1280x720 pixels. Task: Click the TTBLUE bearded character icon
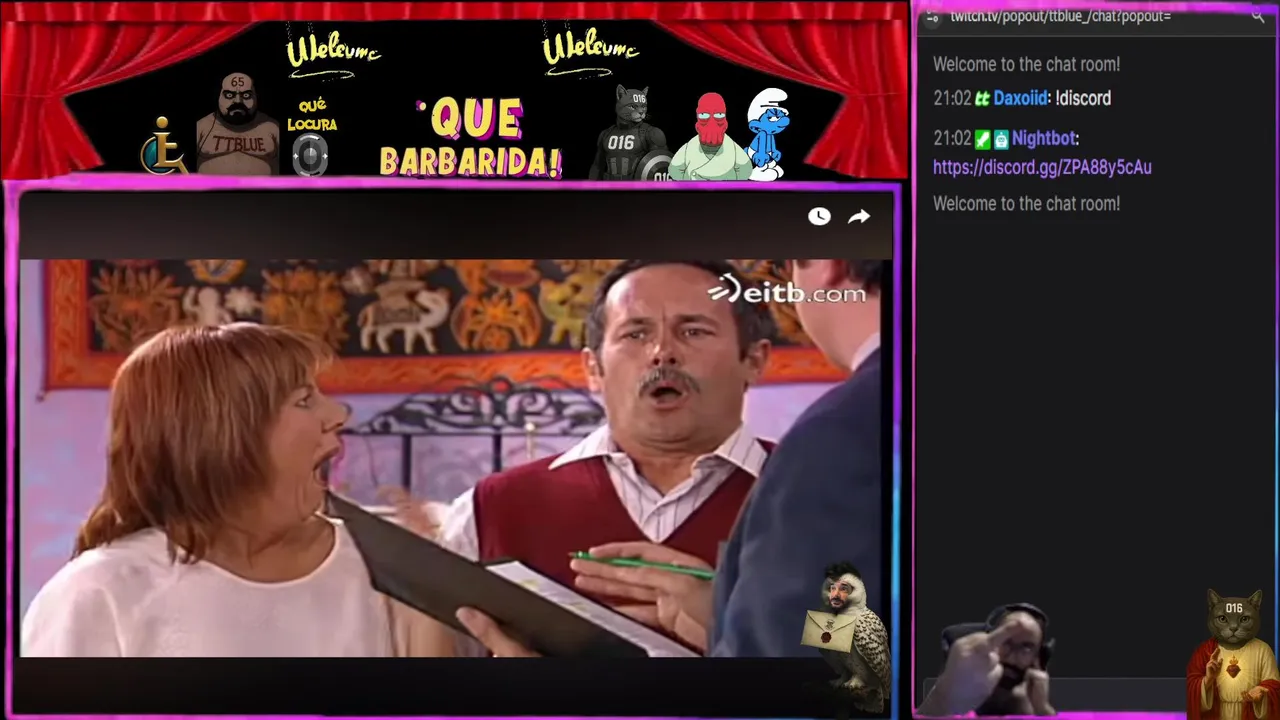coord(237,124)
